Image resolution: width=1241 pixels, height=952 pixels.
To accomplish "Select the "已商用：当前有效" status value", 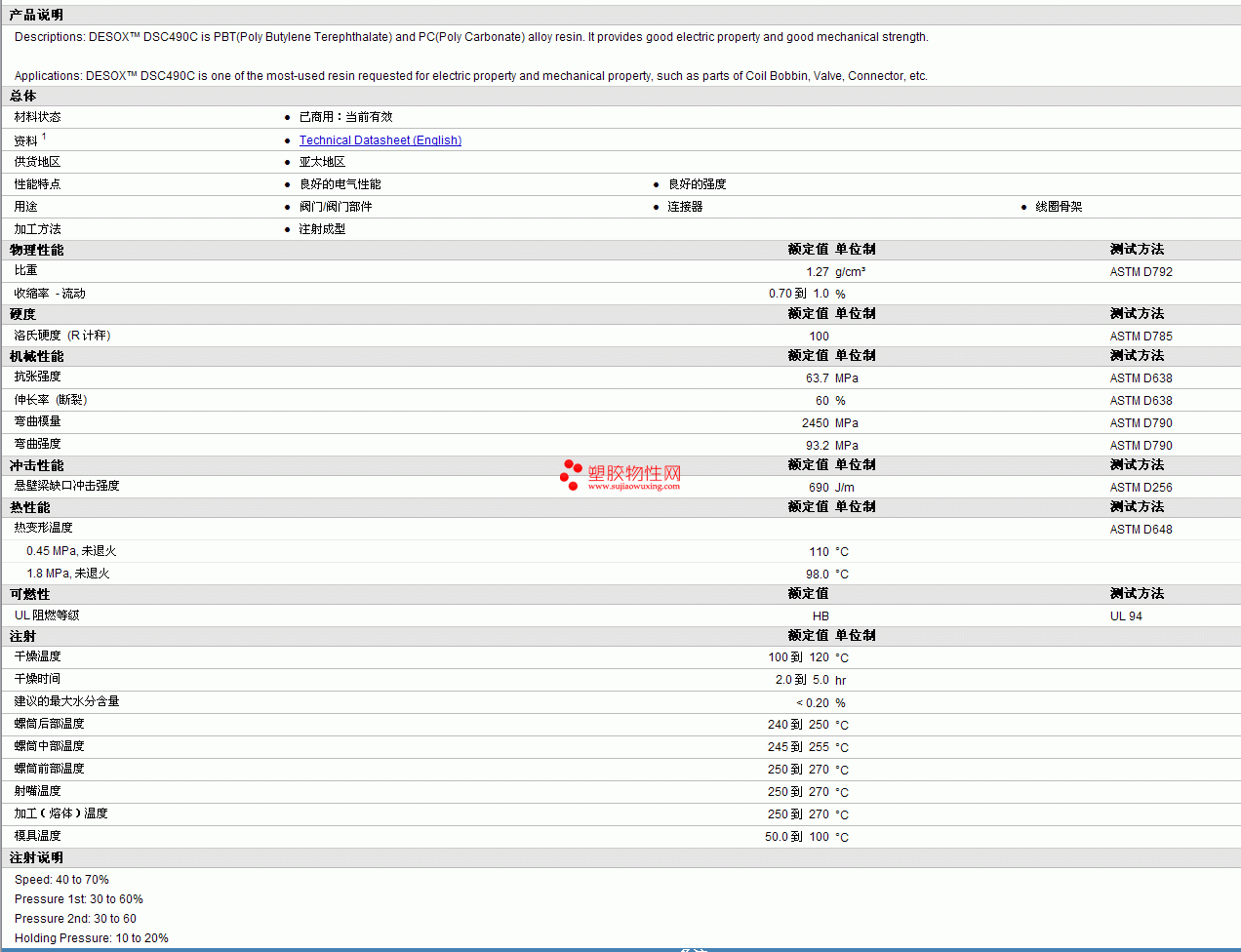I will point(345,117).
